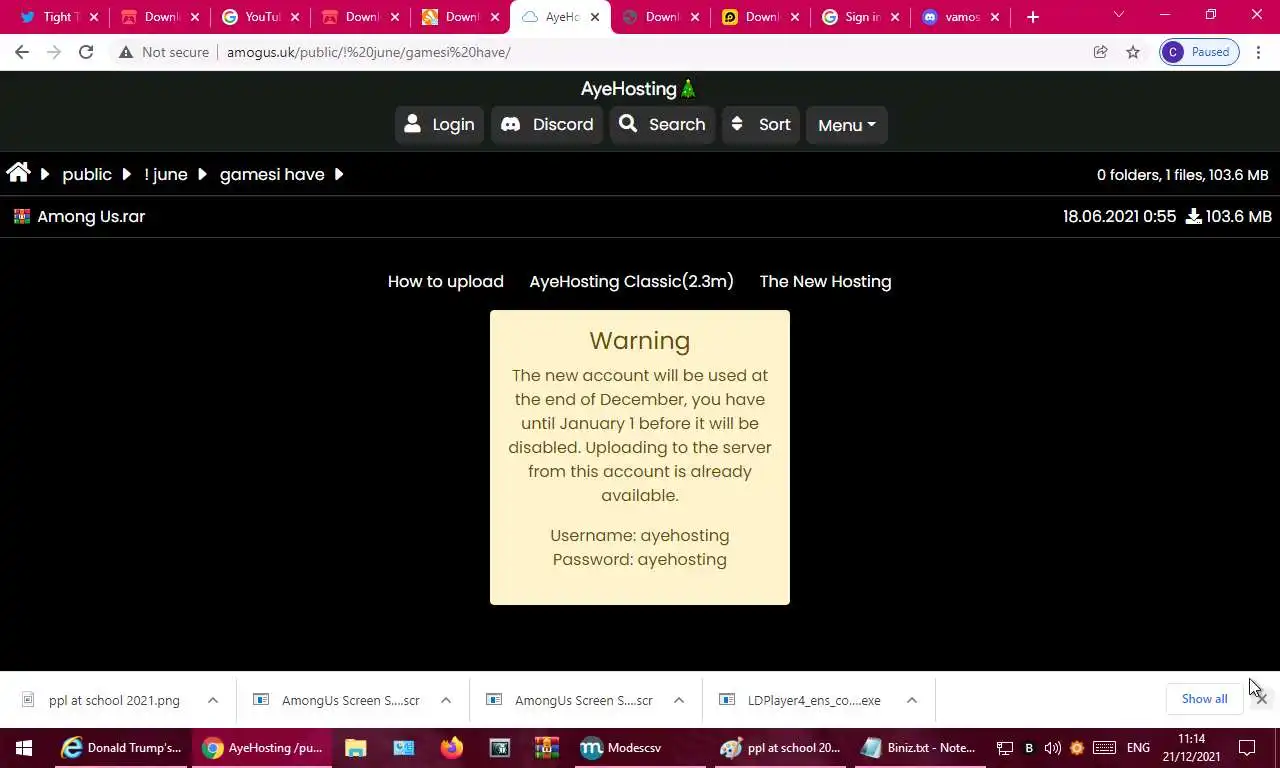Open the Discord link button

tap(547, 125)
